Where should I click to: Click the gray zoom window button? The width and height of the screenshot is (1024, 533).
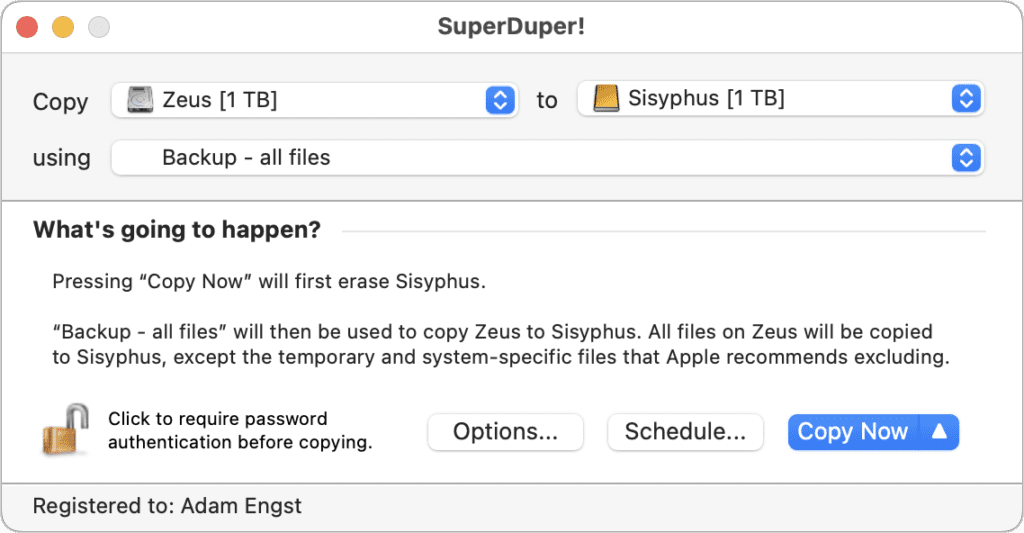[98, 28]
